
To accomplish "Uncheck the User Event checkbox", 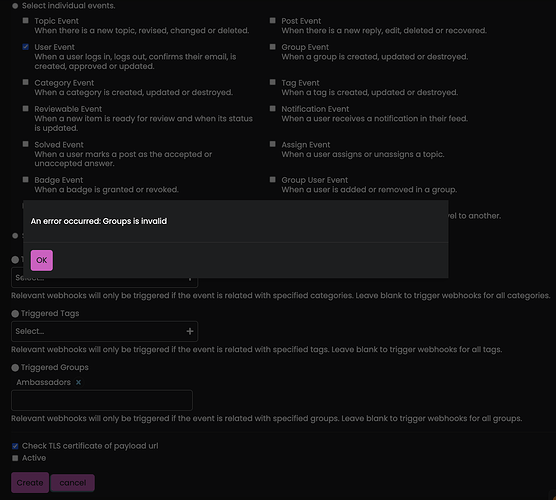I will [x=26, y=47].
